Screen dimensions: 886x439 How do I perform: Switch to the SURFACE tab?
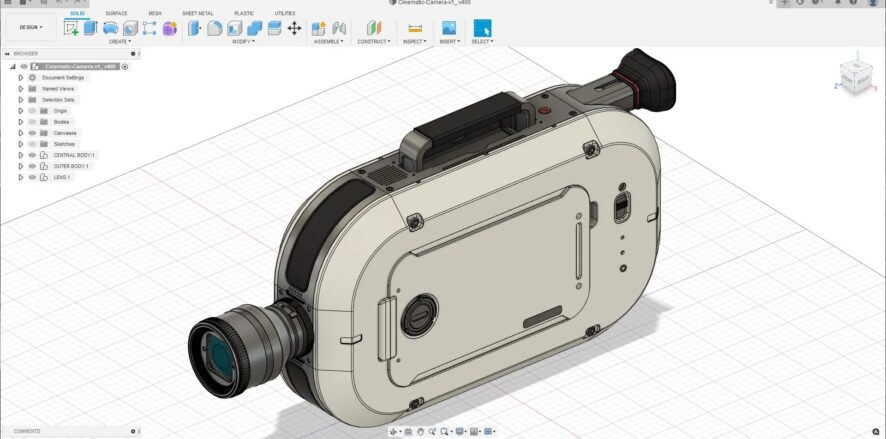pos(116,13)
